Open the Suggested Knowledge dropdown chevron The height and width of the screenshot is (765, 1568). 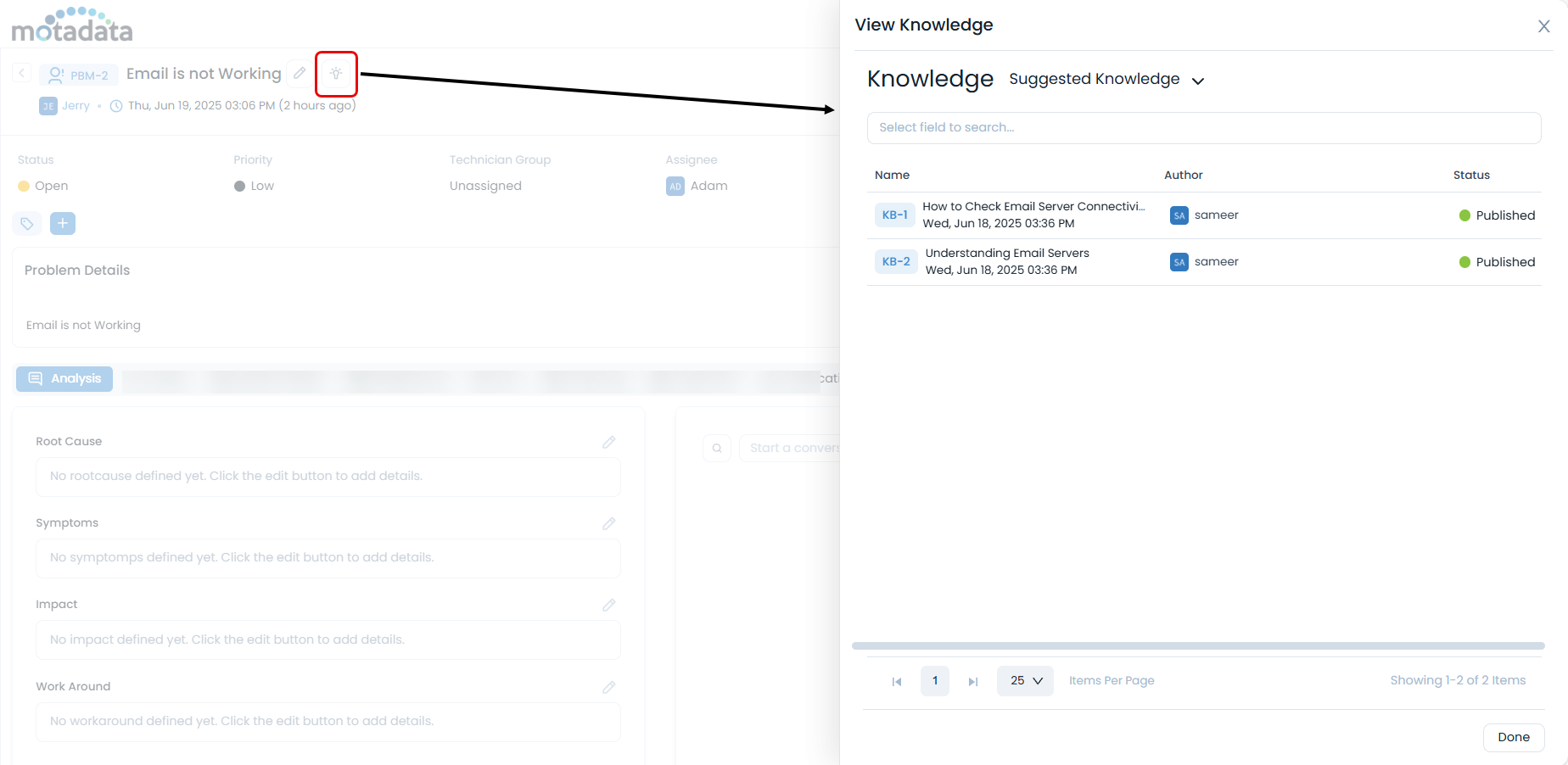click(1198, 81)
